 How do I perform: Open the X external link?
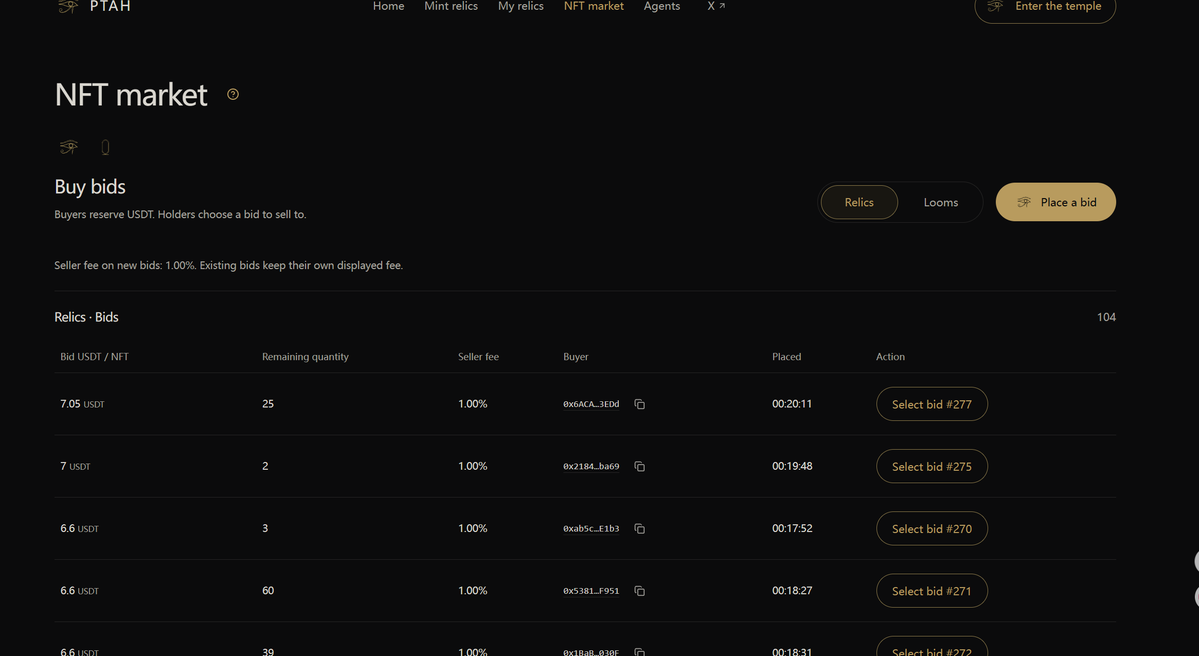pyautogui.click(x=716, y=6)
